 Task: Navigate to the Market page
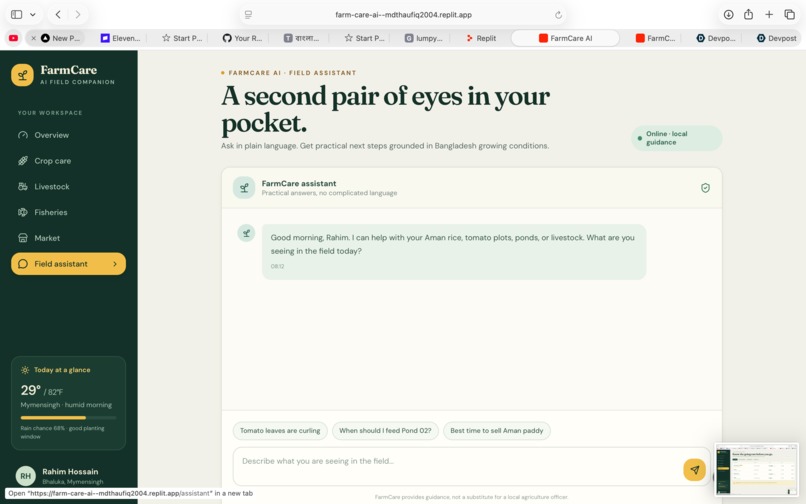(x=68, y=238)
